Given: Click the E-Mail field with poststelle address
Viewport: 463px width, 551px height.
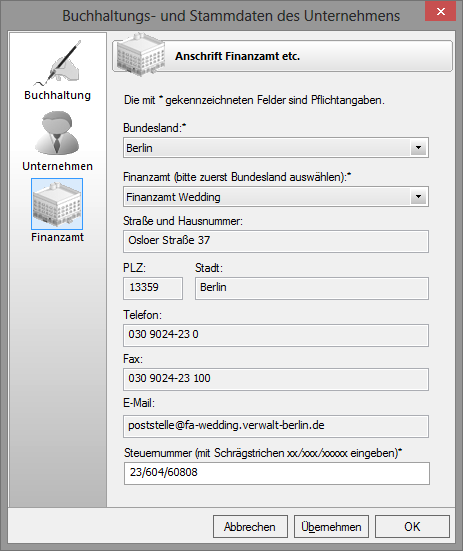Looking at the screenshot, I should tap(276, 426).
